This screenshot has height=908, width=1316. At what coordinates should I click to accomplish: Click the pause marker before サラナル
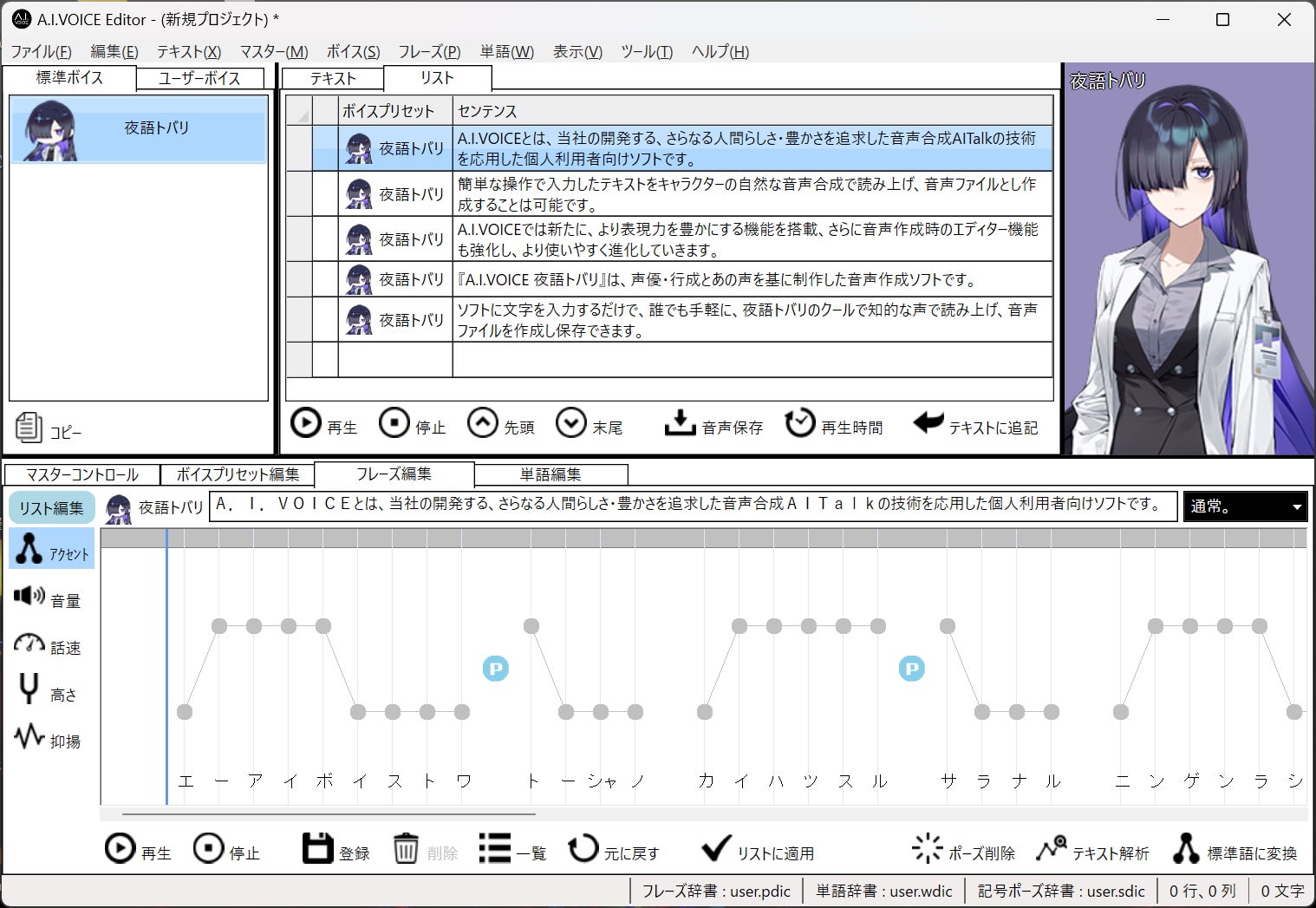click(x=912, y=669)
